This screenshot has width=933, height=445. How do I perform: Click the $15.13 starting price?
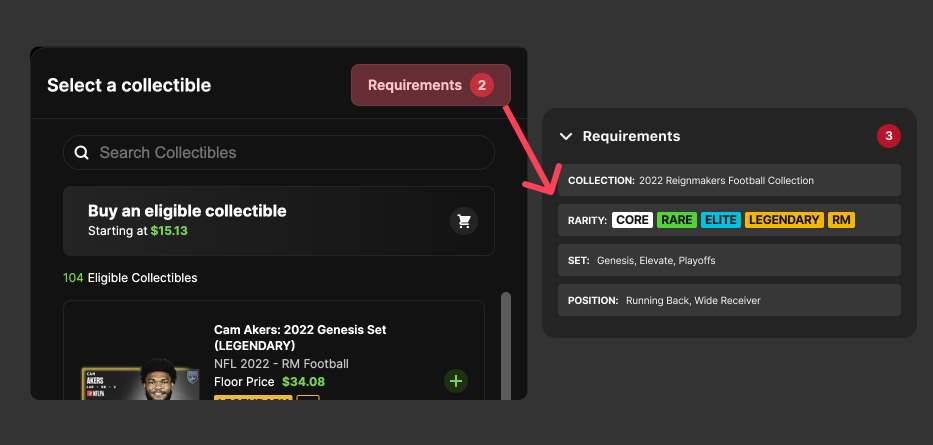tap(169, 231)
